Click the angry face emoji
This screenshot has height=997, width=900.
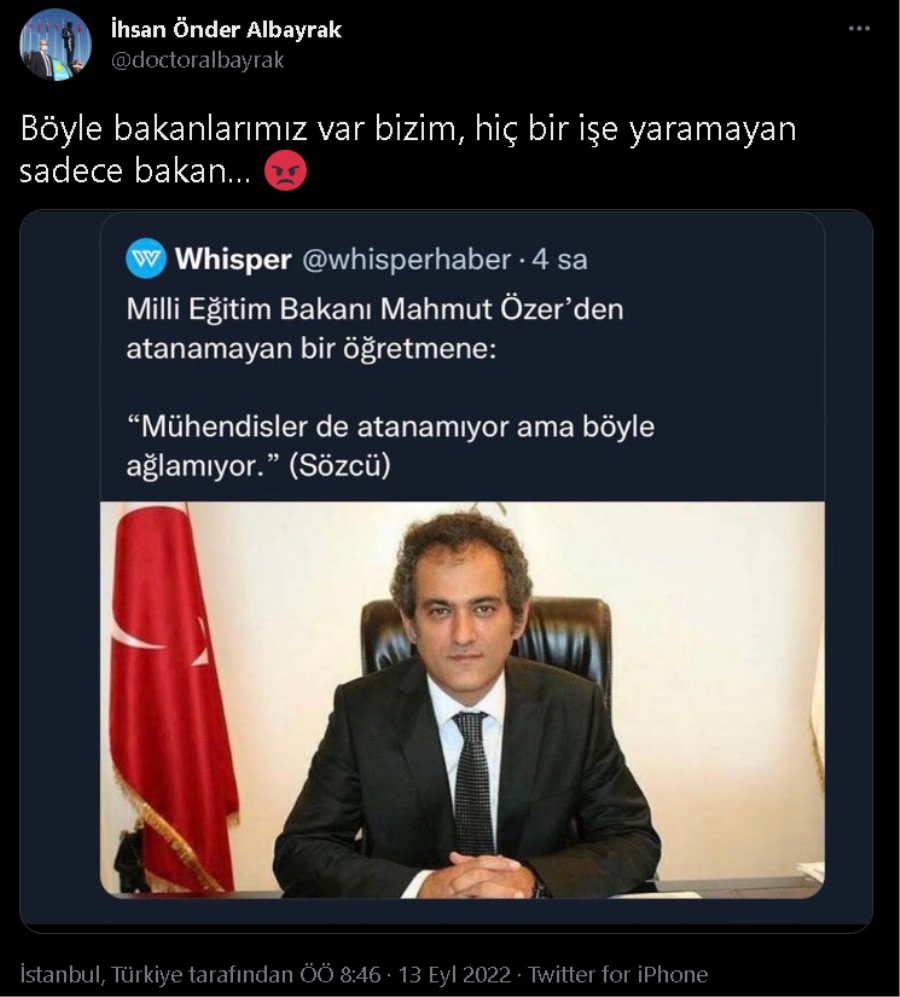coord(286,170)
